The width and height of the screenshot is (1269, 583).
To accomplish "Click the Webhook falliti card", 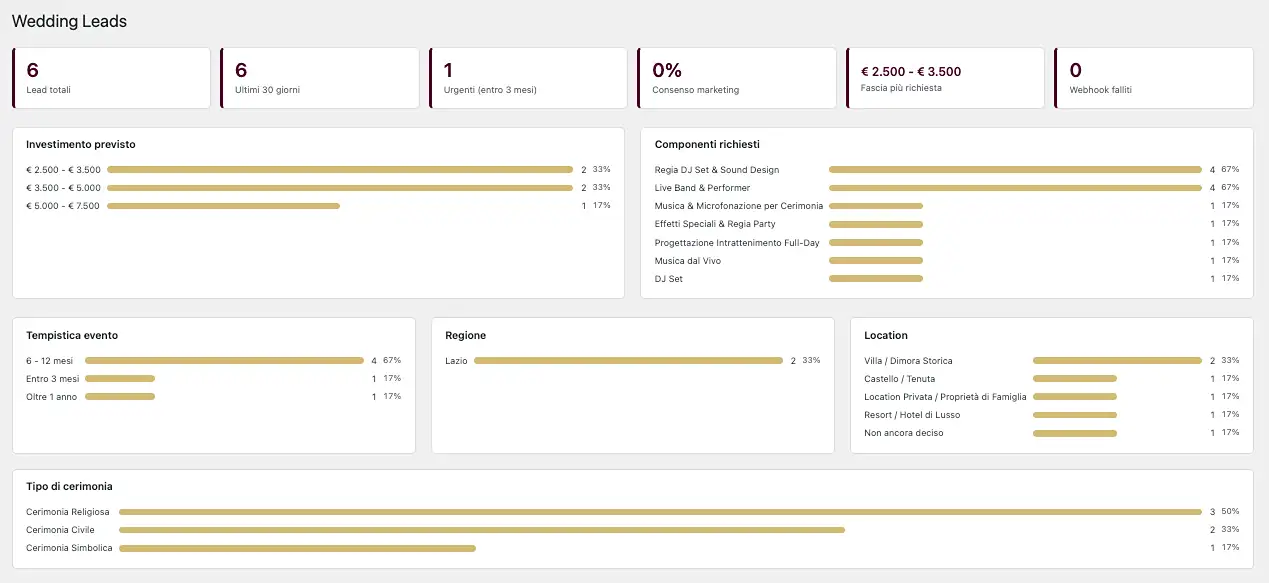I will click(1154, 78).
